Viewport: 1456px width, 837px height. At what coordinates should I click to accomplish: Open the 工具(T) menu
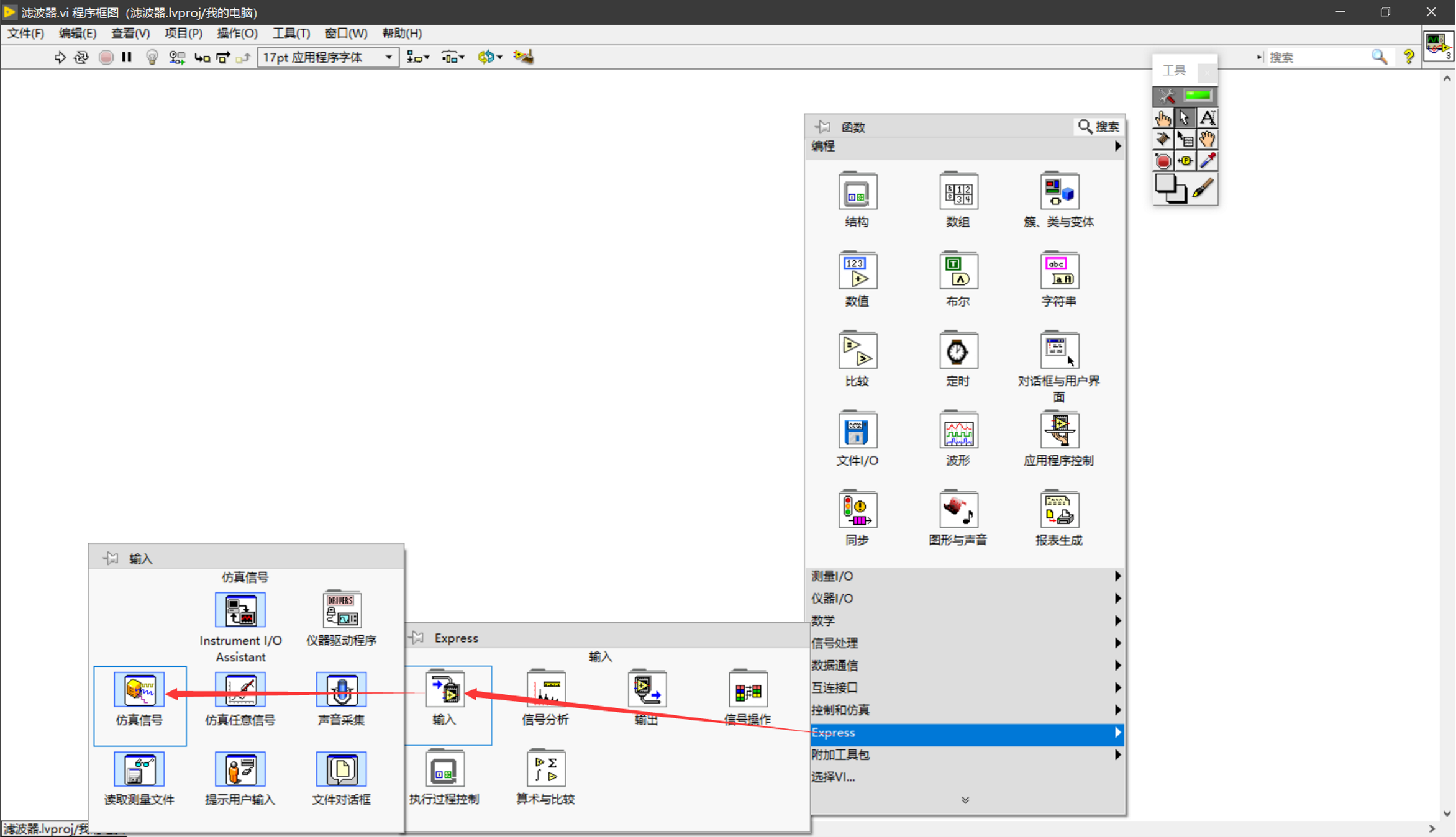click(290, 33)
